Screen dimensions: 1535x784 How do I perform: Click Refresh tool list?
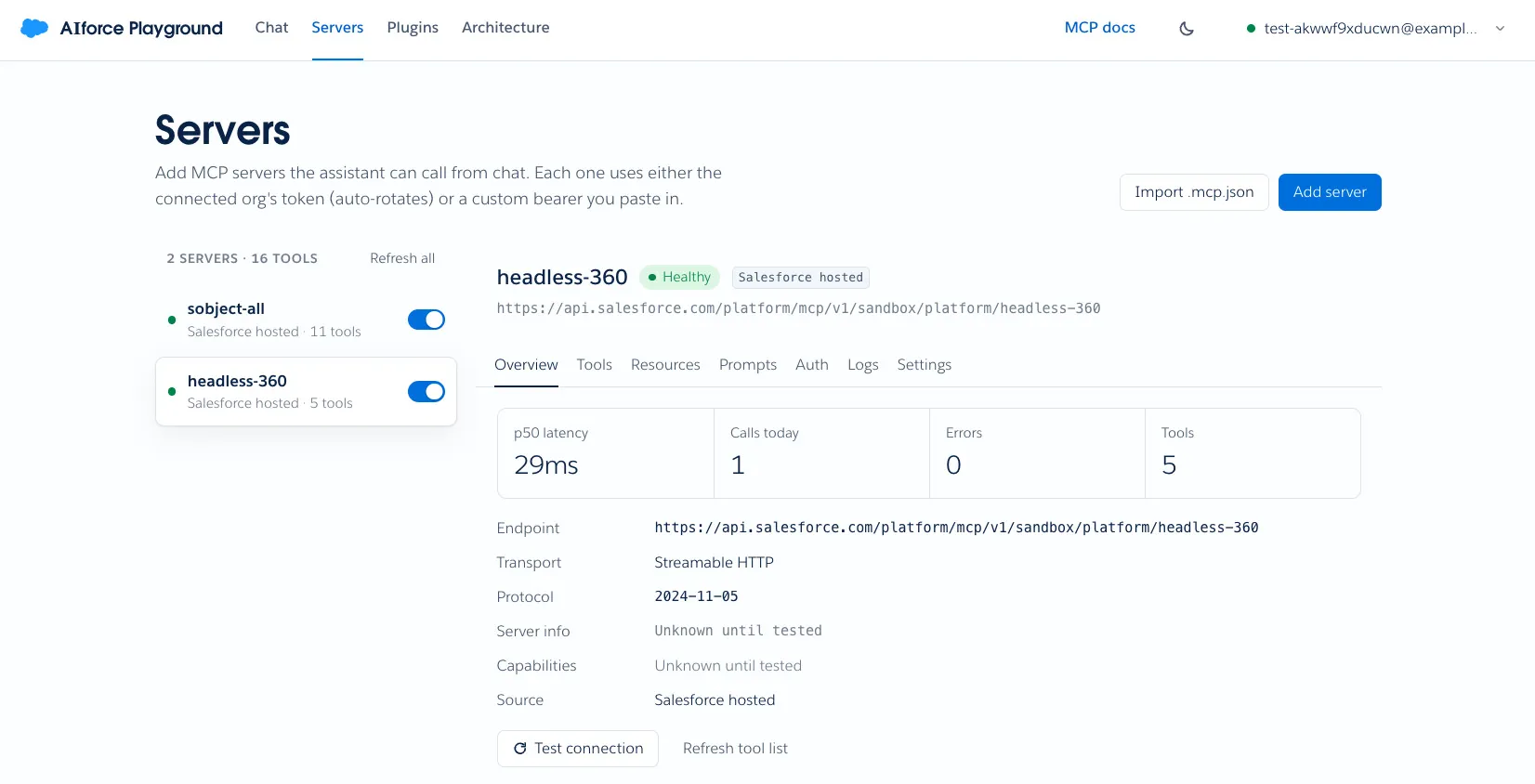[735, 749]
